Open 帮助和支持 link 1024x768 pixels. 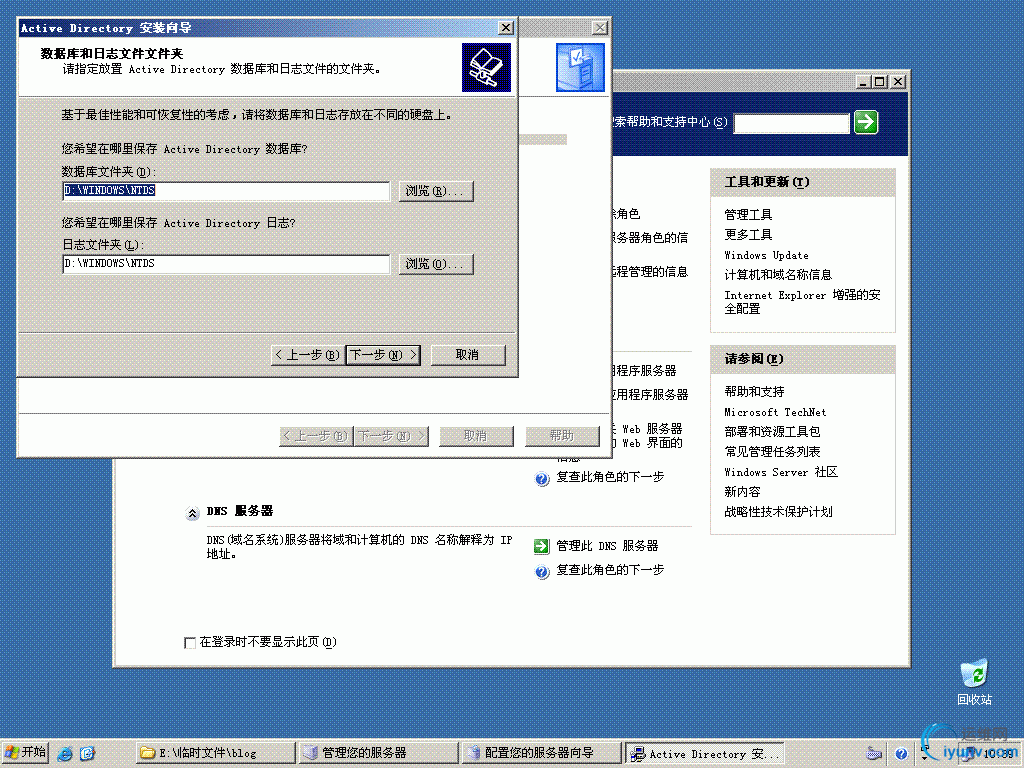[x=754, y=392]
